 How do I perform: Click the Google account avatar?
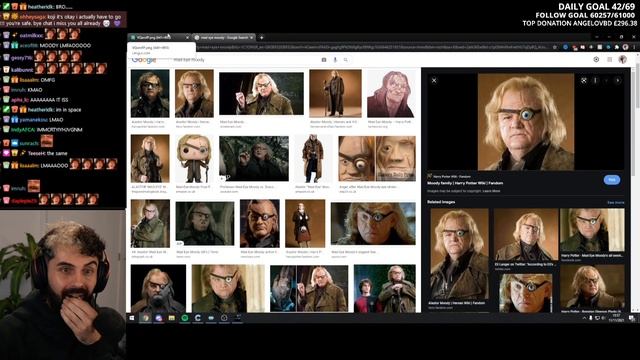click(x=622, y=60)
